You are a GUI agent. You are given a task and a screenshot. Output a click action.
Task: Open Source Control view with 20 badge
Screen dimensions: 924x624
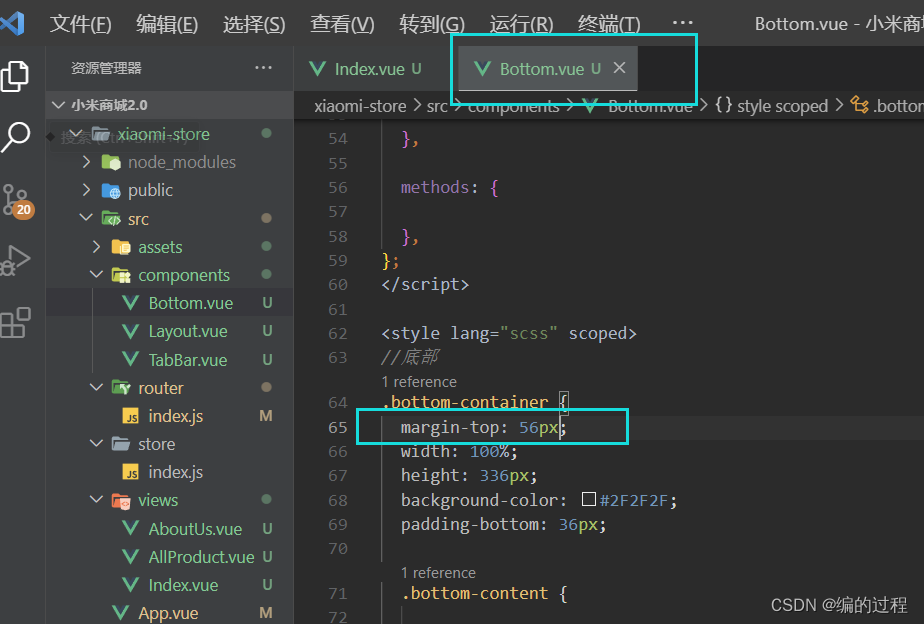click(16, 202)
